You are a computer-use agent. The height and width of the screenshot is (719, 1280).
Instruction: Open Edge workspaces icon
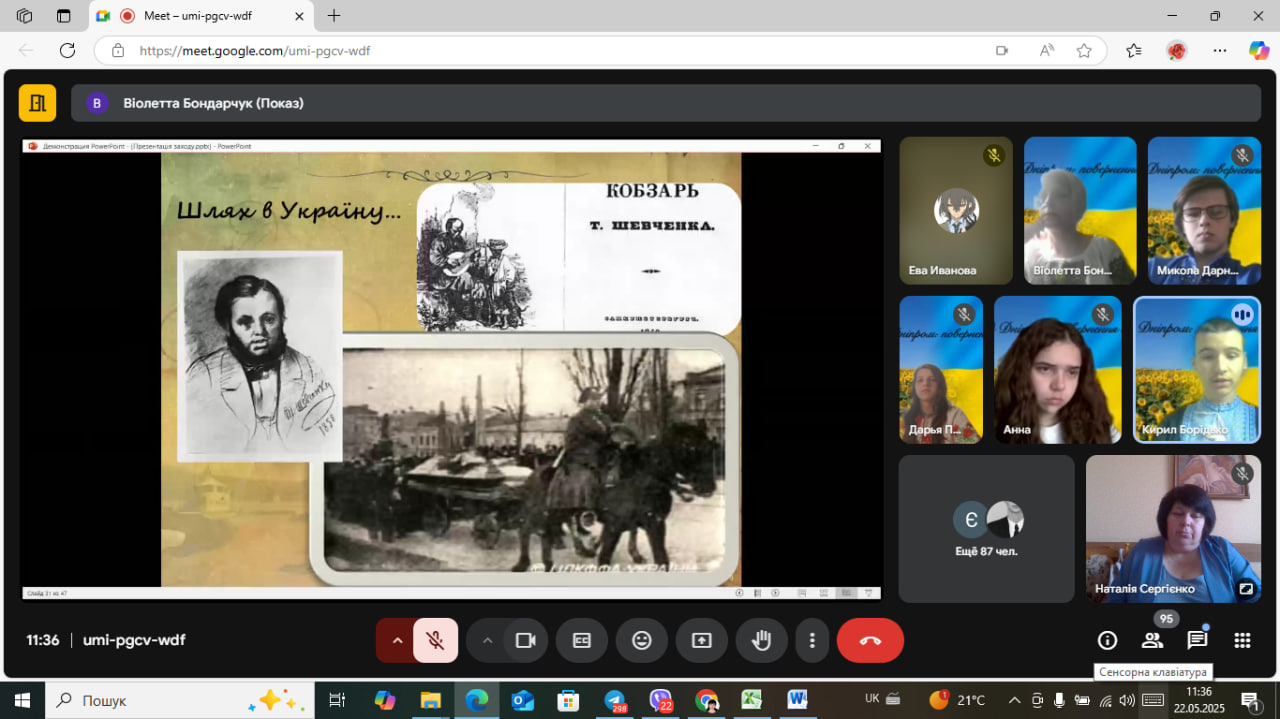tap(25, 16)
